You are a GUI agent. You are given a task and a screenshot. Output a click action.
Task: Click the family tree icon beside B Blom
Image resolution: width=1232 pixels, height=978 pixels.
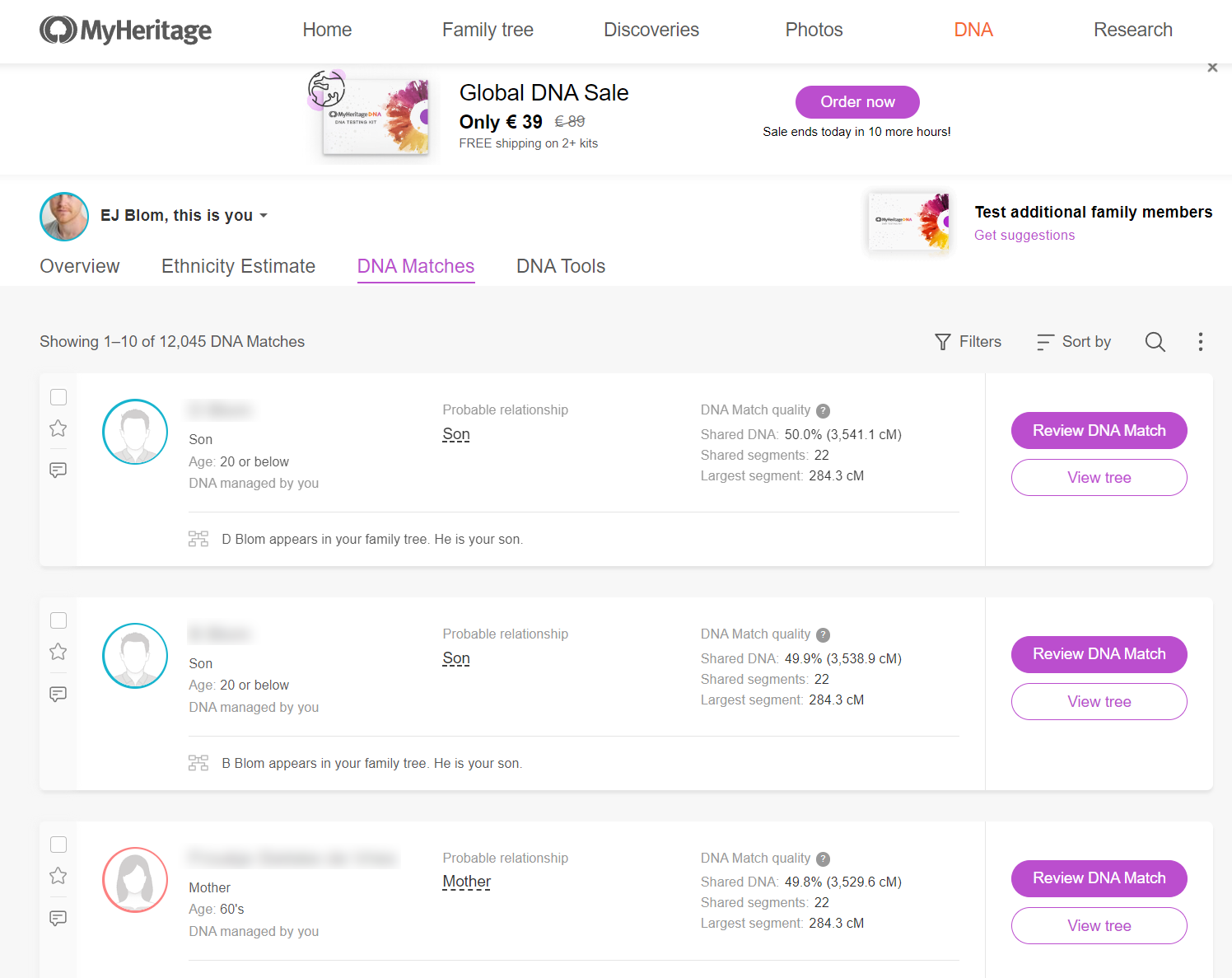[x=198, y=763]
